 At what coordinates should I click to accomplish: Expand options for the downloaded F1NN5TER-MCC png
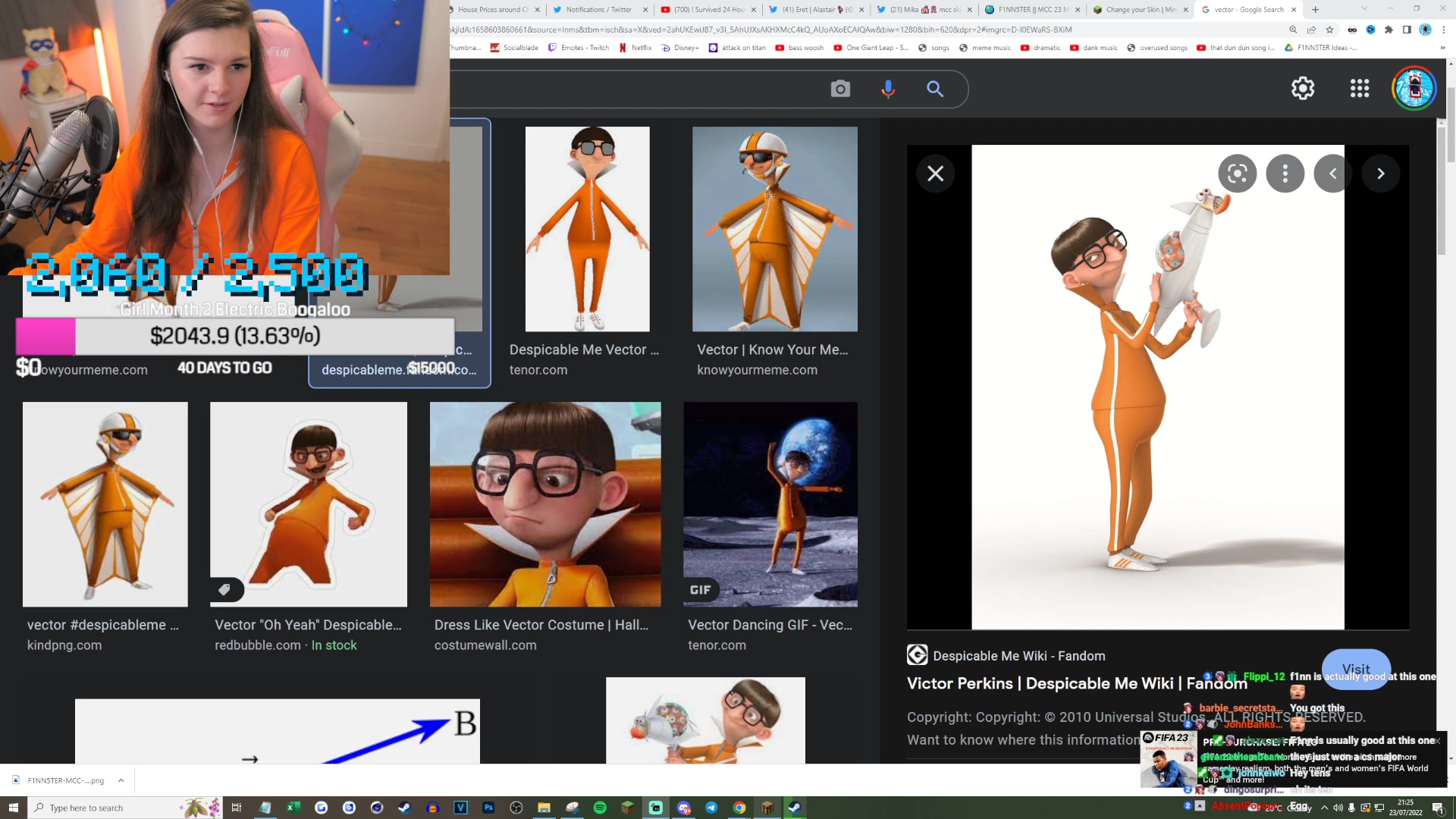click(x=121, y=780)
